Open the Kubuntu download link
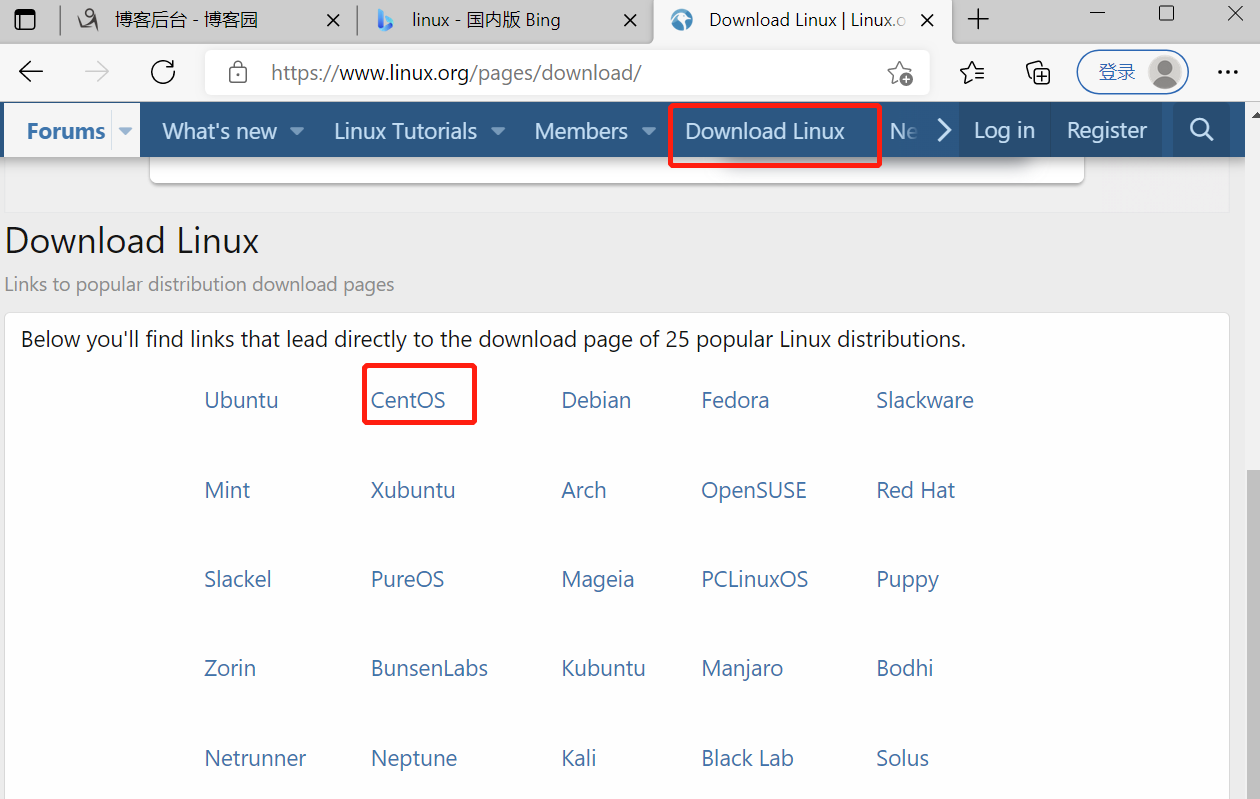 coord(604,668)
